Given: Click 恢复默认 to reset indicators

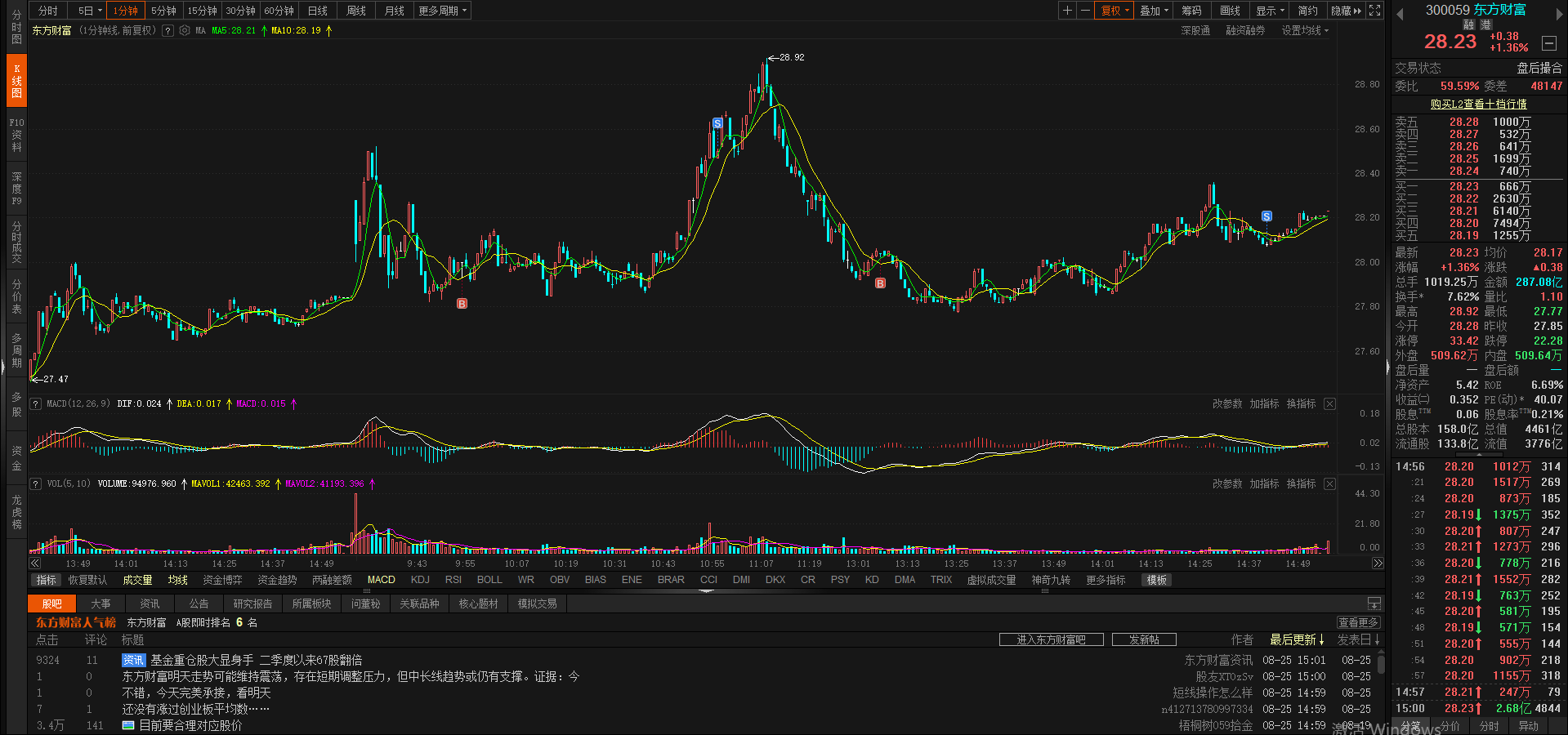Looking at the screenshot, I should [x=87, y=580].
